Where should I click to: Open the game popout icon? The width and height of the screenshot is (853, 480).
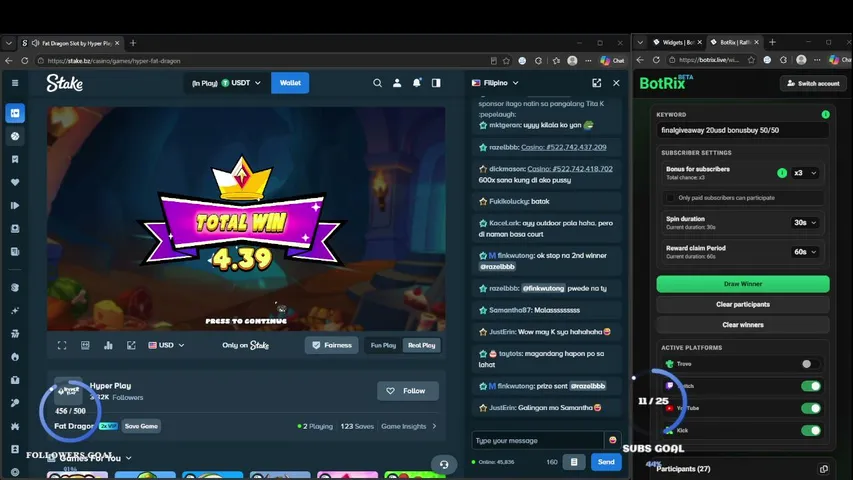(x=131, y=345)
